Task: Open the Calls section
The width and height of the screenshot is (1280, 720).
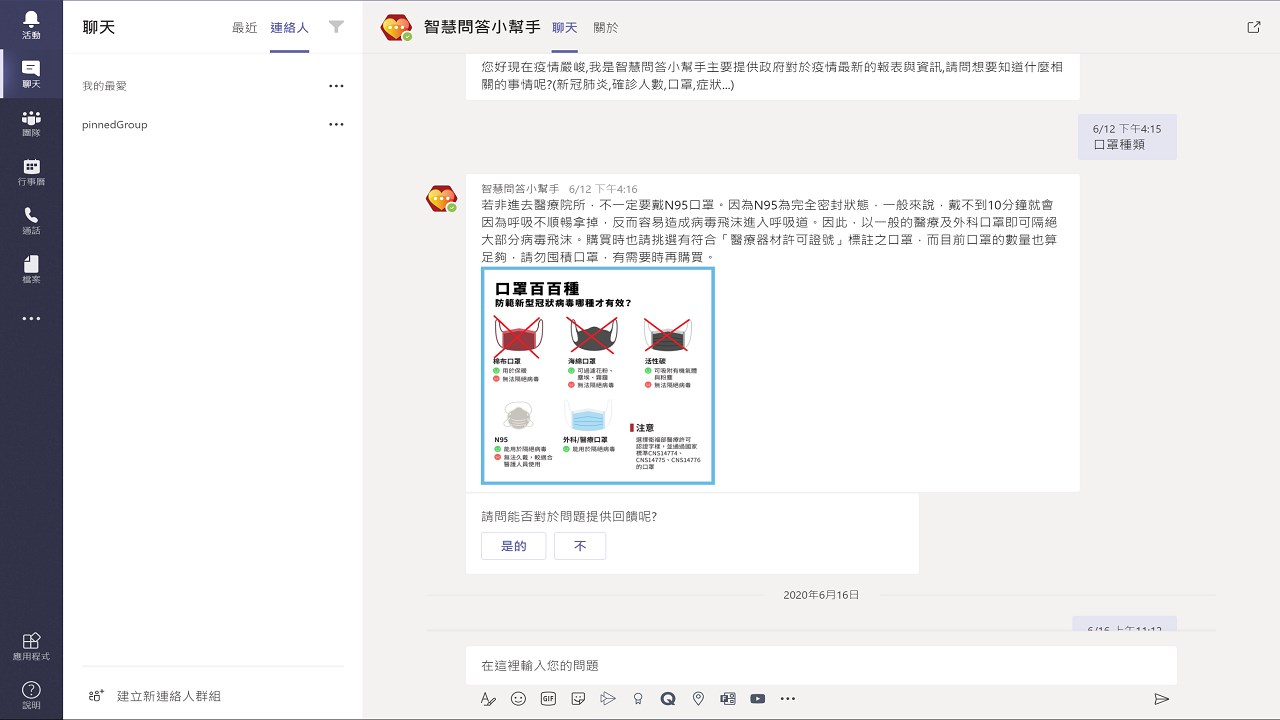Action: click(31, 221)
